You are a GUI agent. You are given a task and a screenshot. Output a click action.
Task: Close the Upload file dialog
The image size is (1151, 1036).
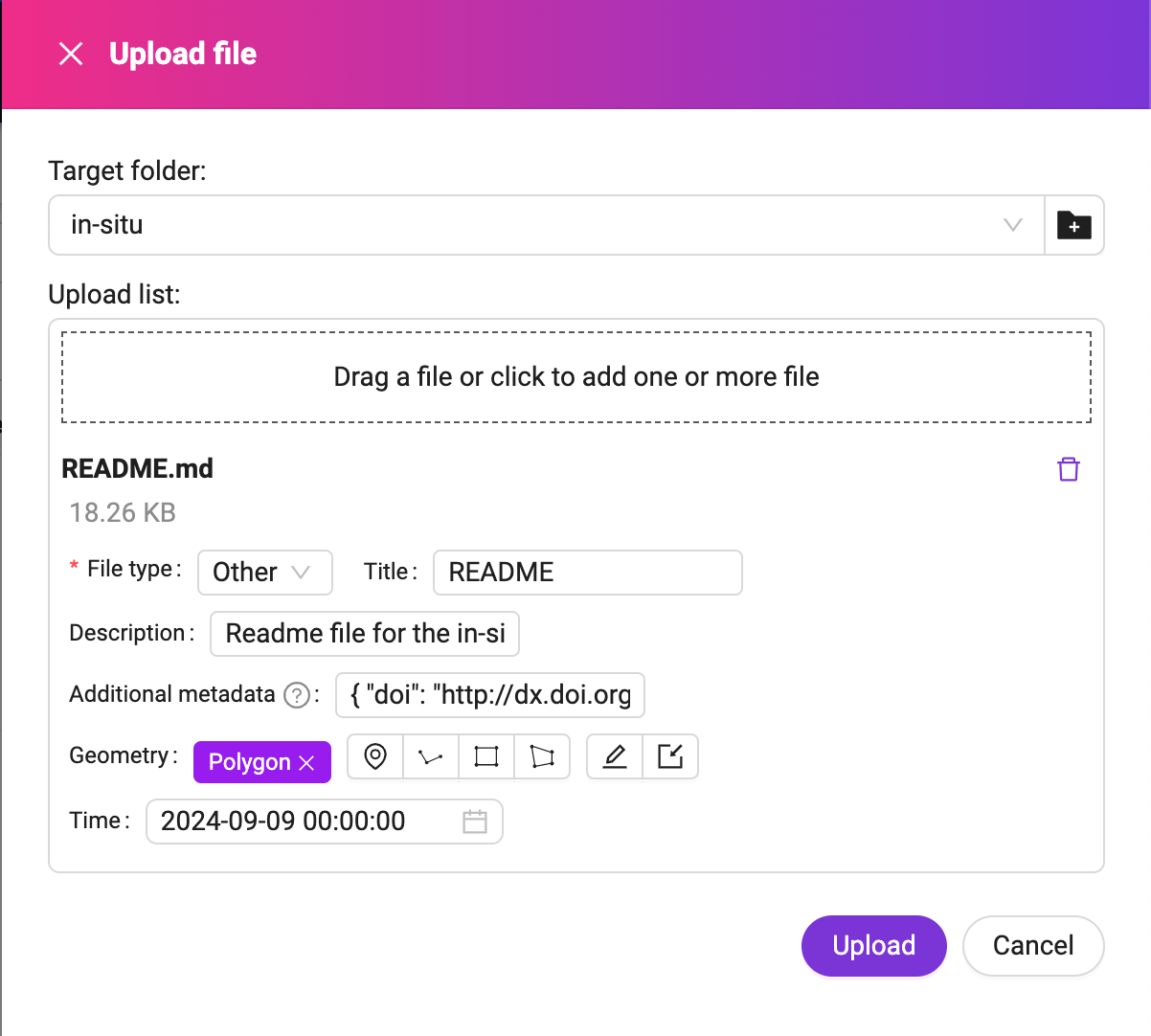[x=71, y=54]
